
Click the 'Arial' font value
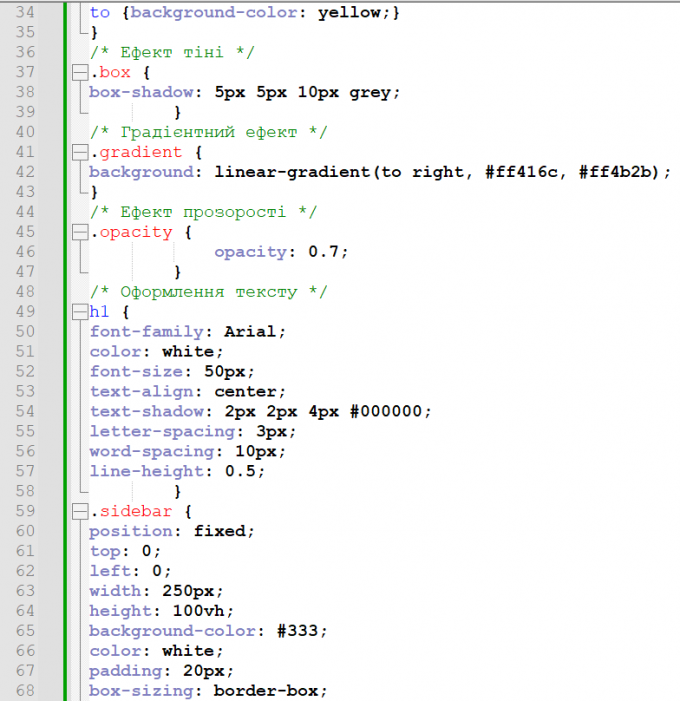click(250, 332)
